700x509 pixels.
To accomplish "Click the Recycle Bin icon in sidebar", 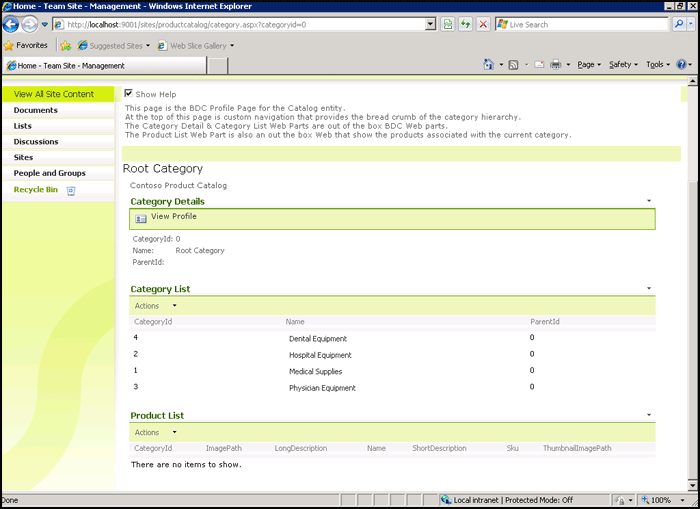I will pyautogui.click(x=71, y=189).
